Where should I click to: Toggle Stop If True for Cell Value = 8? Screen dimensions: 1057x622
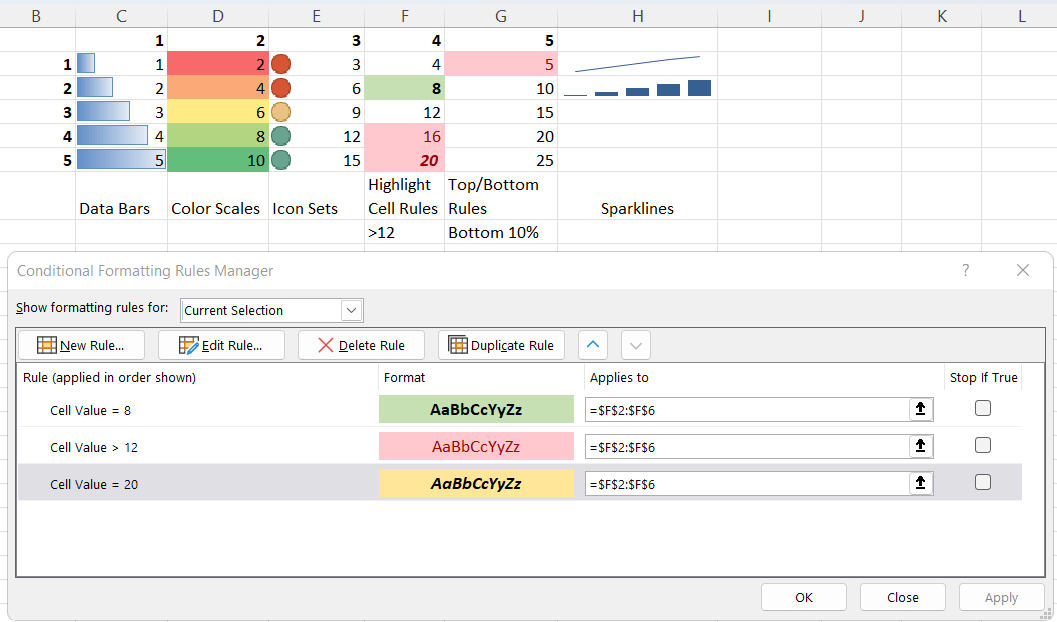click(983, 408)
